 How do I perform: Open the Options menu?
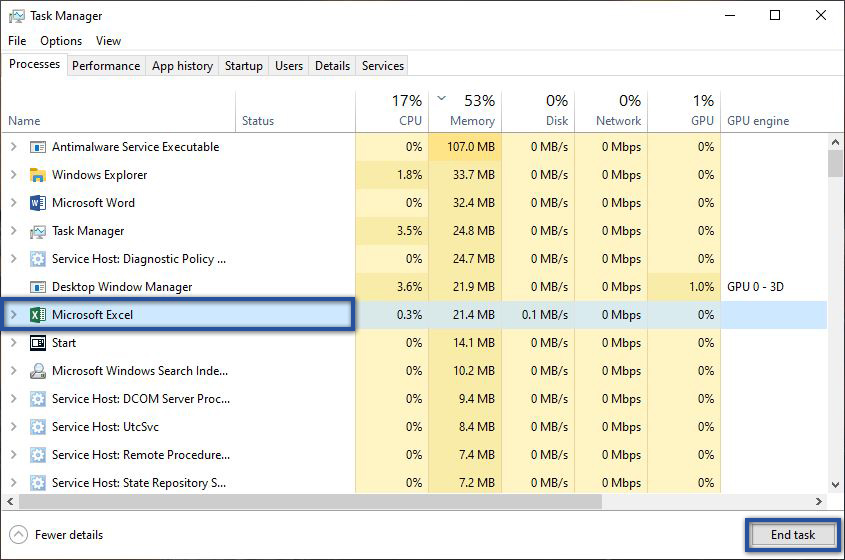click(61, 41)
